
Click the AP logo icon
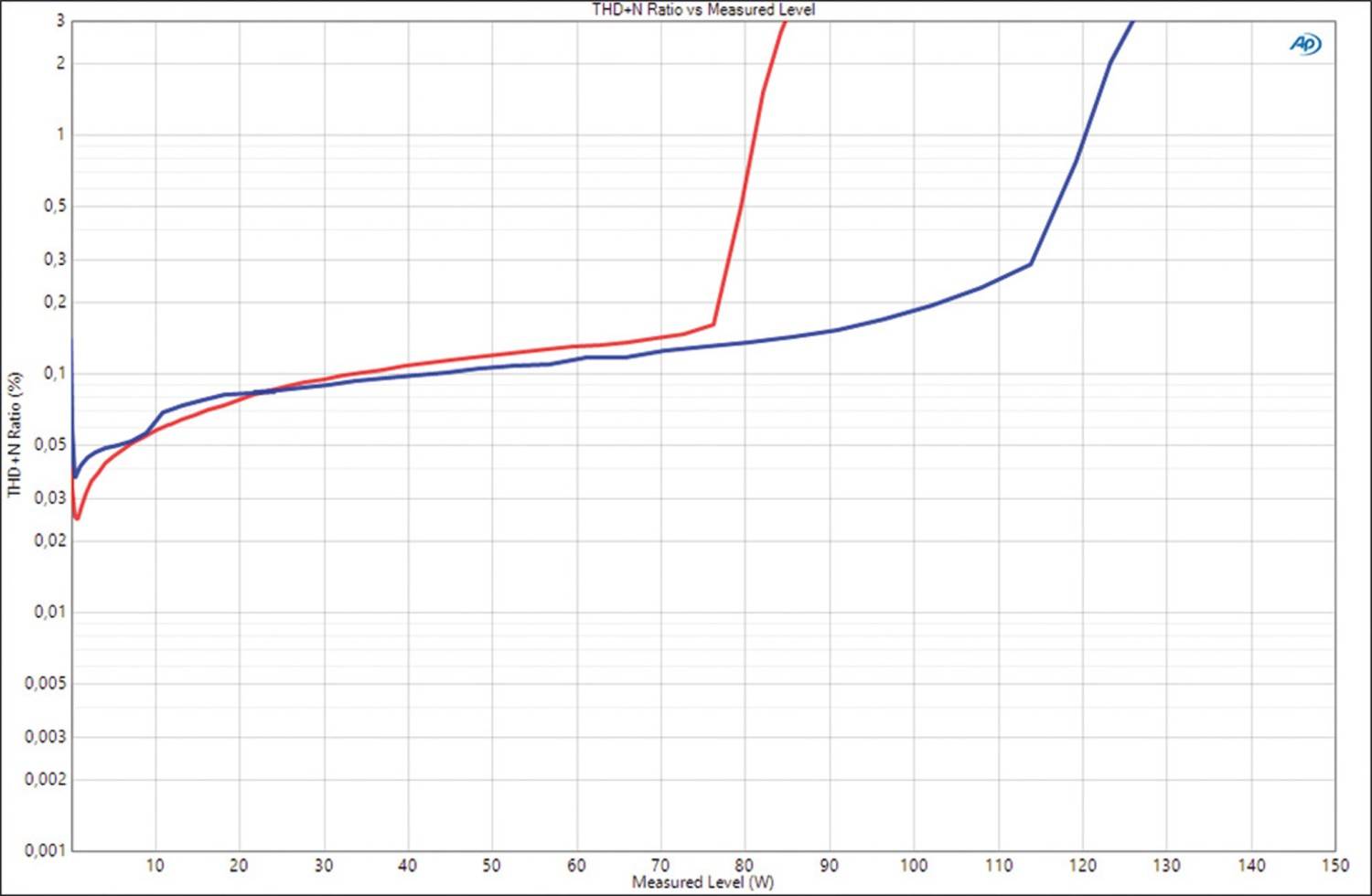tap(1306, 44)
